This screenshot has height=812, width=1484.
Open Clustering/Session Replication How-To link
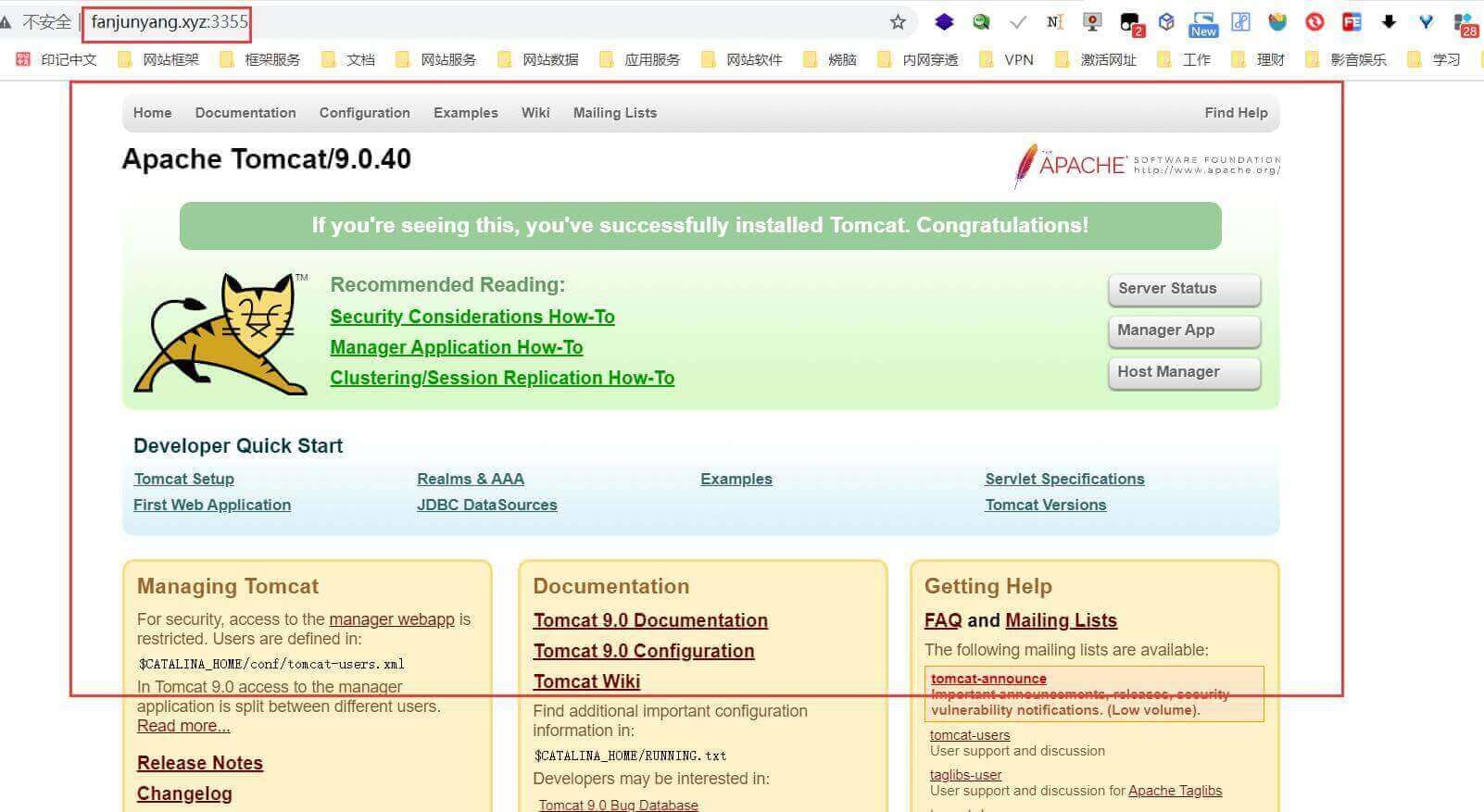pos(502,378)
